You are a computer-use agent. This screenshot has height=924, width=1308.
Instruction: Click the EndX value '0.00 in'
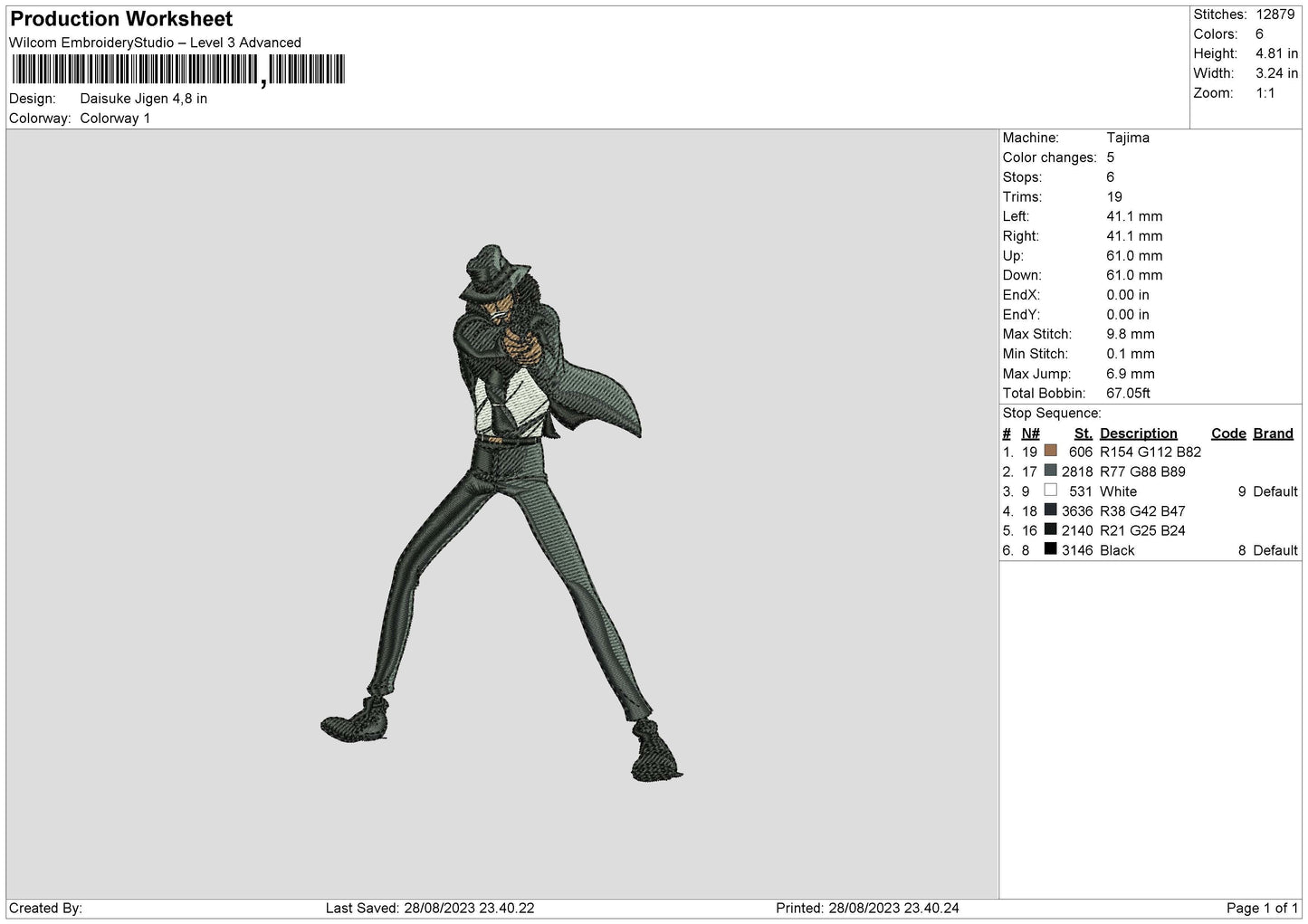tap(1128, 295)
